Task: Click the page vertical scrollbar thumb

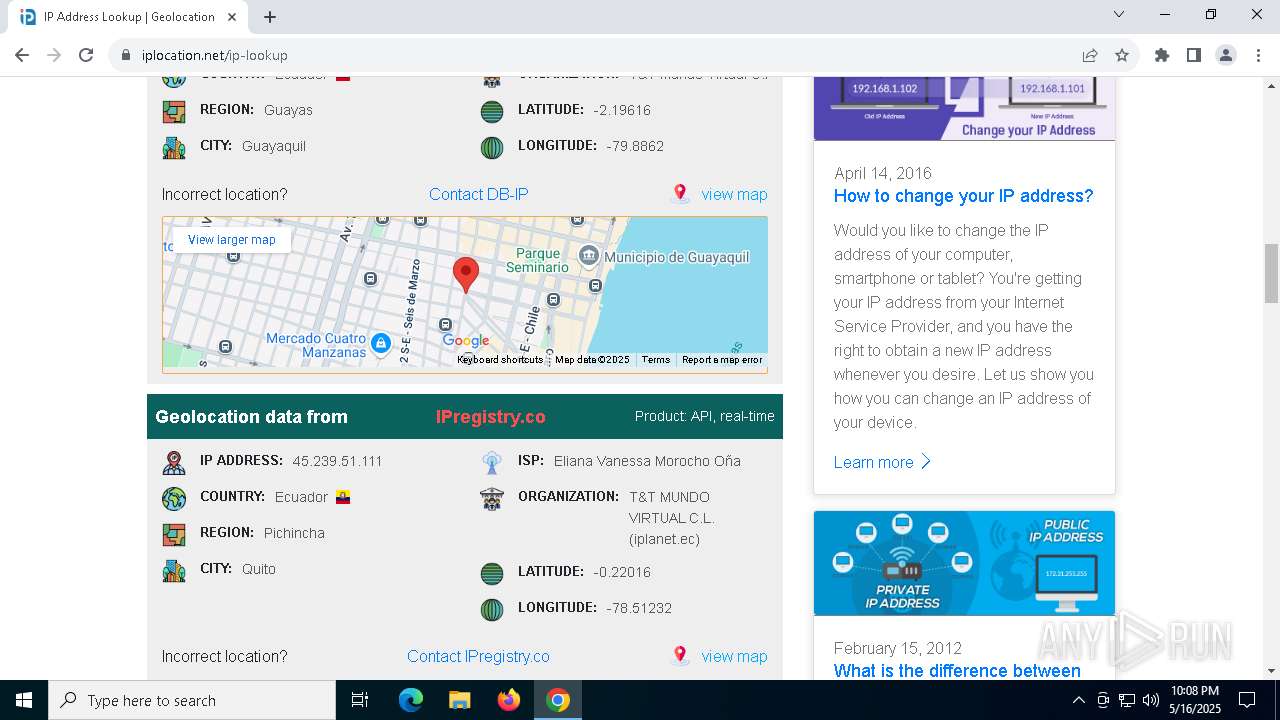Action: pos(1271,273)
